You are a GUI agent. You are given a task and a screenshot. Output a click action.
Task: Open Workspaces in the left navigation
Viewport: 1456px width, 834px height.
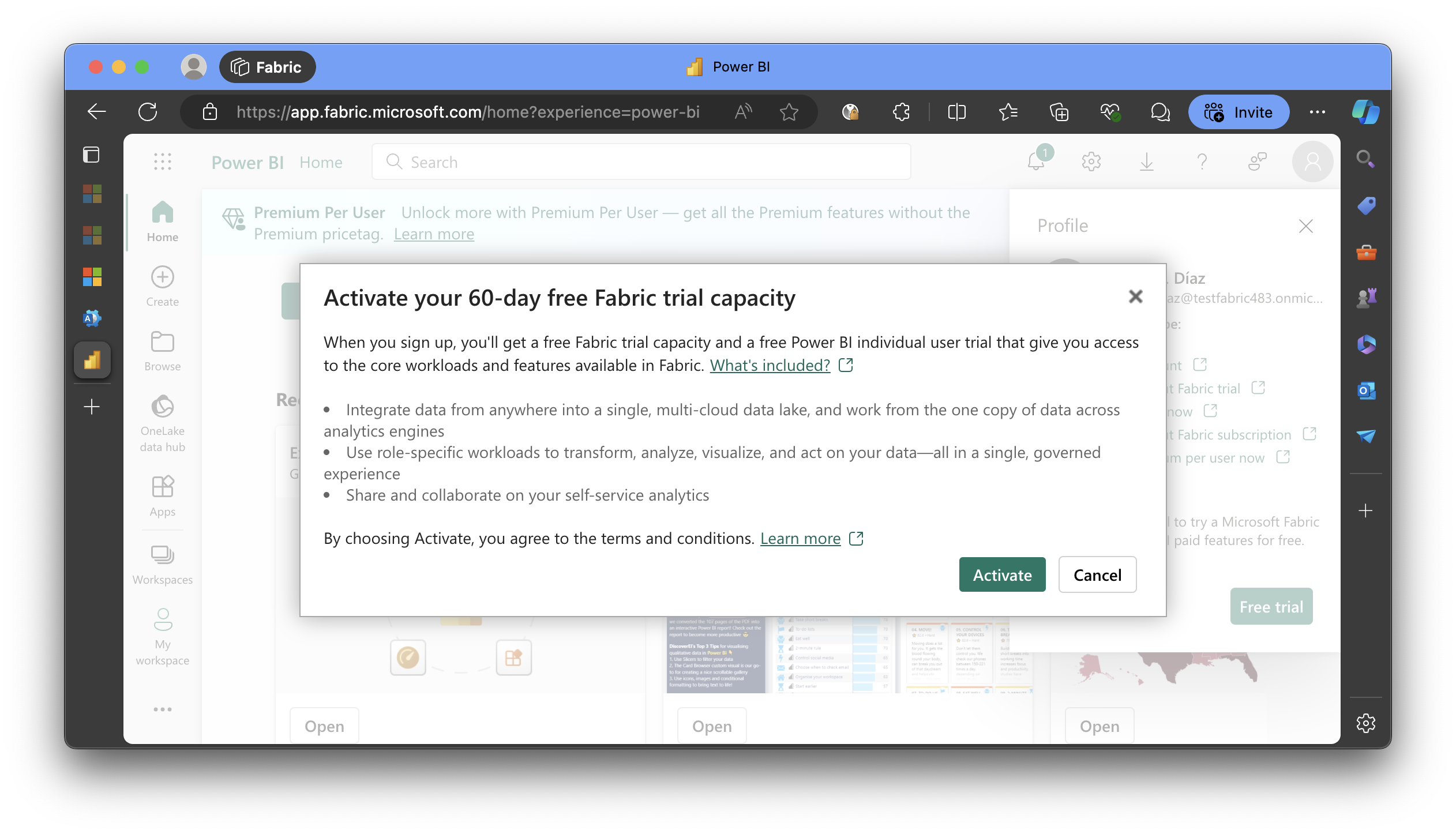(163, 564)
